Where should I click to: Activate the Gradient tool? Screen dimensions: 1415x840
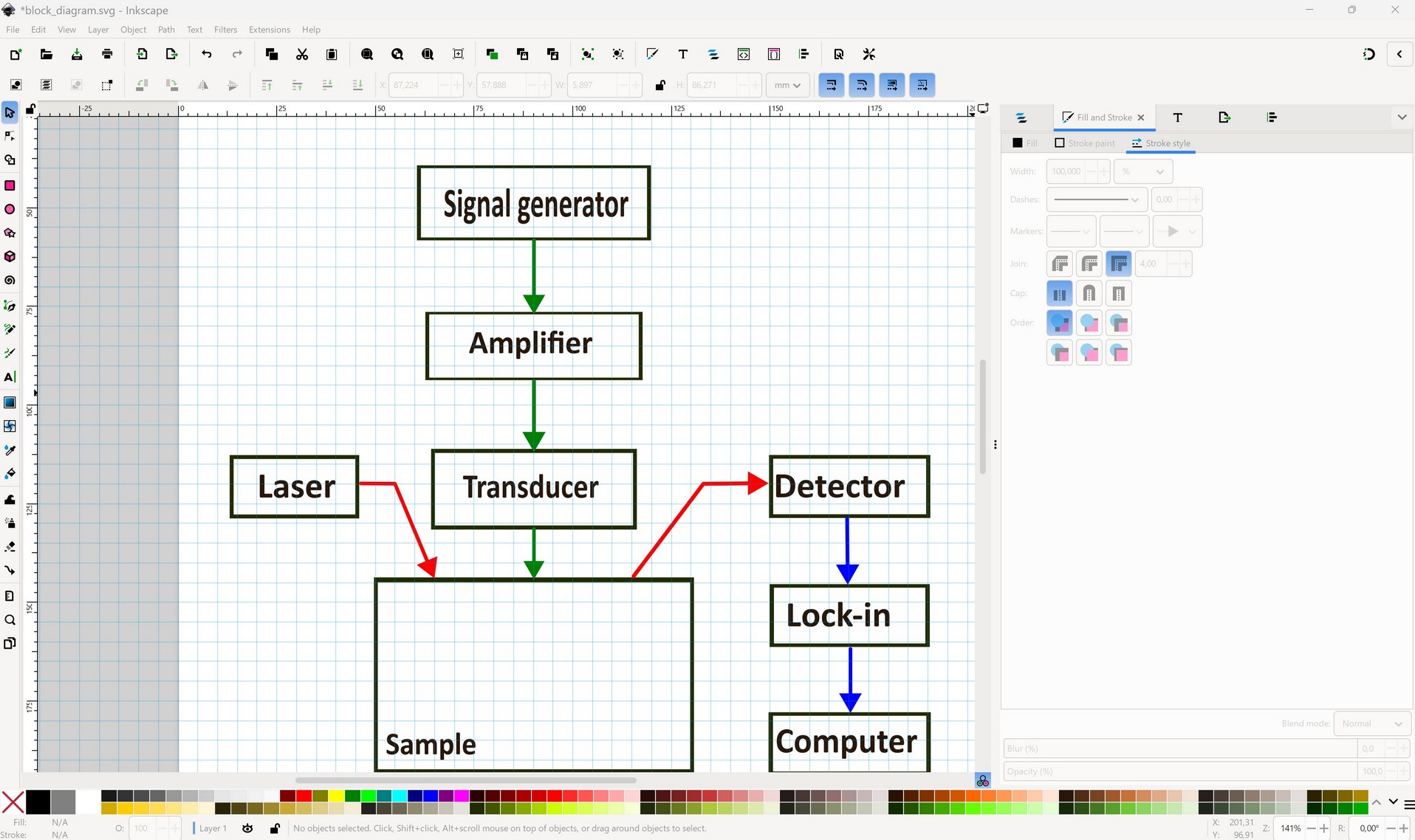click(10, 402)
